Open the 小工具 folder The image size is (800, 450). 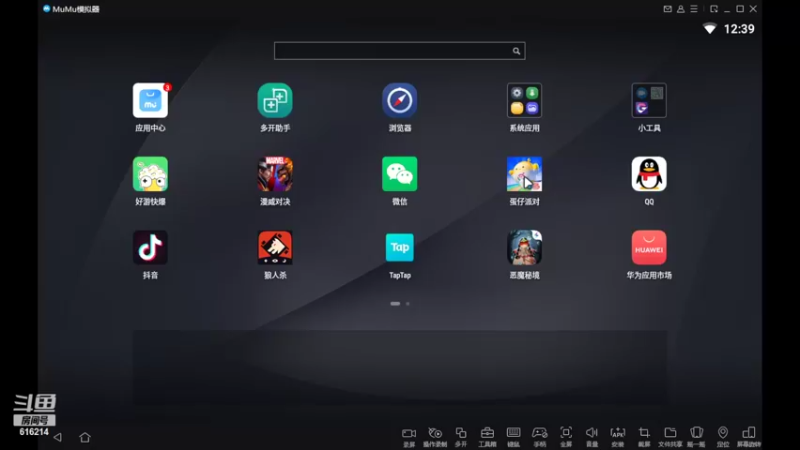pyautogui.click(x=649, y=101)
